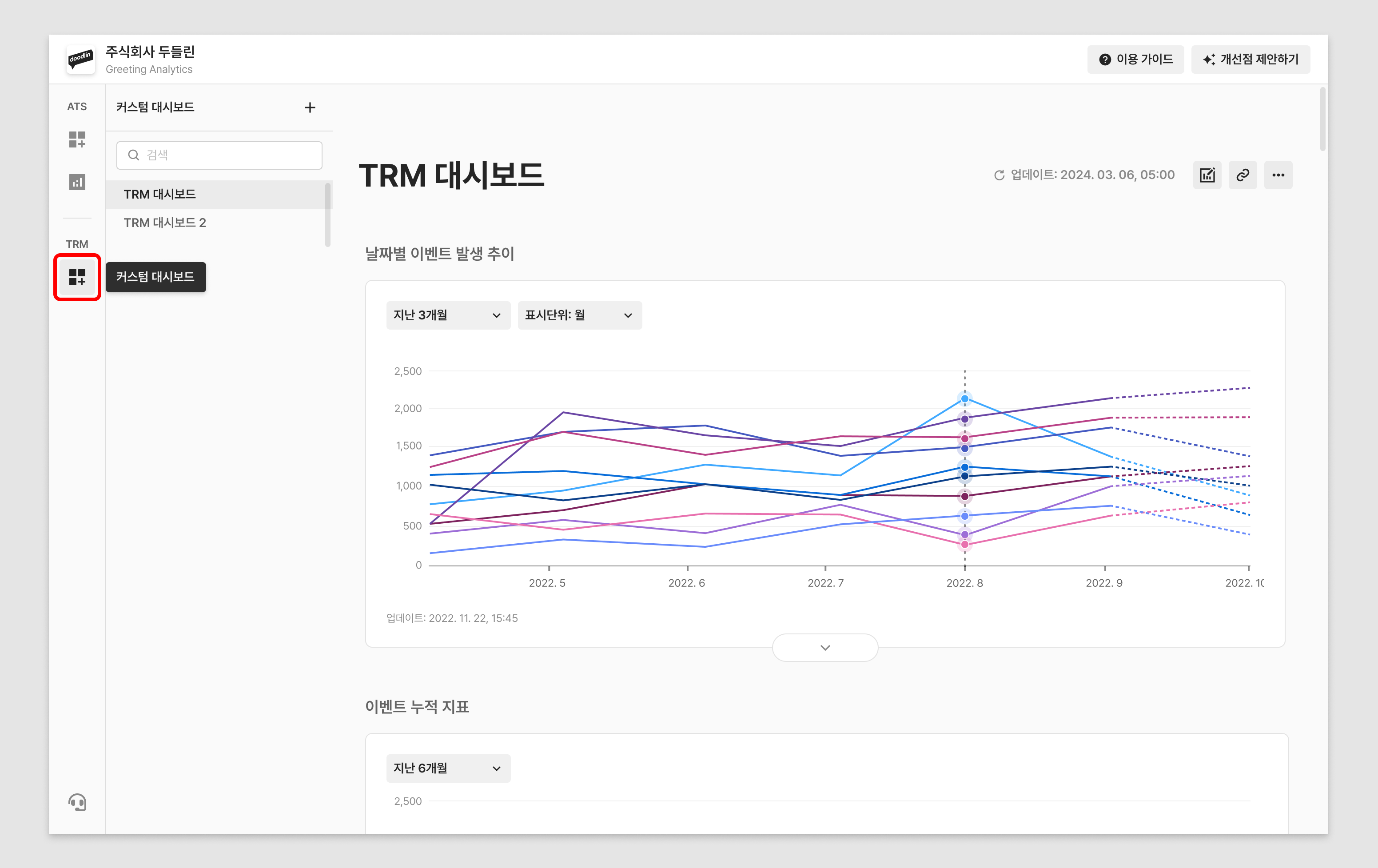The width and height of the screenshot is (1378, 868).
Task: Open the three-dot more options menu
Action: coord(1278,175)
